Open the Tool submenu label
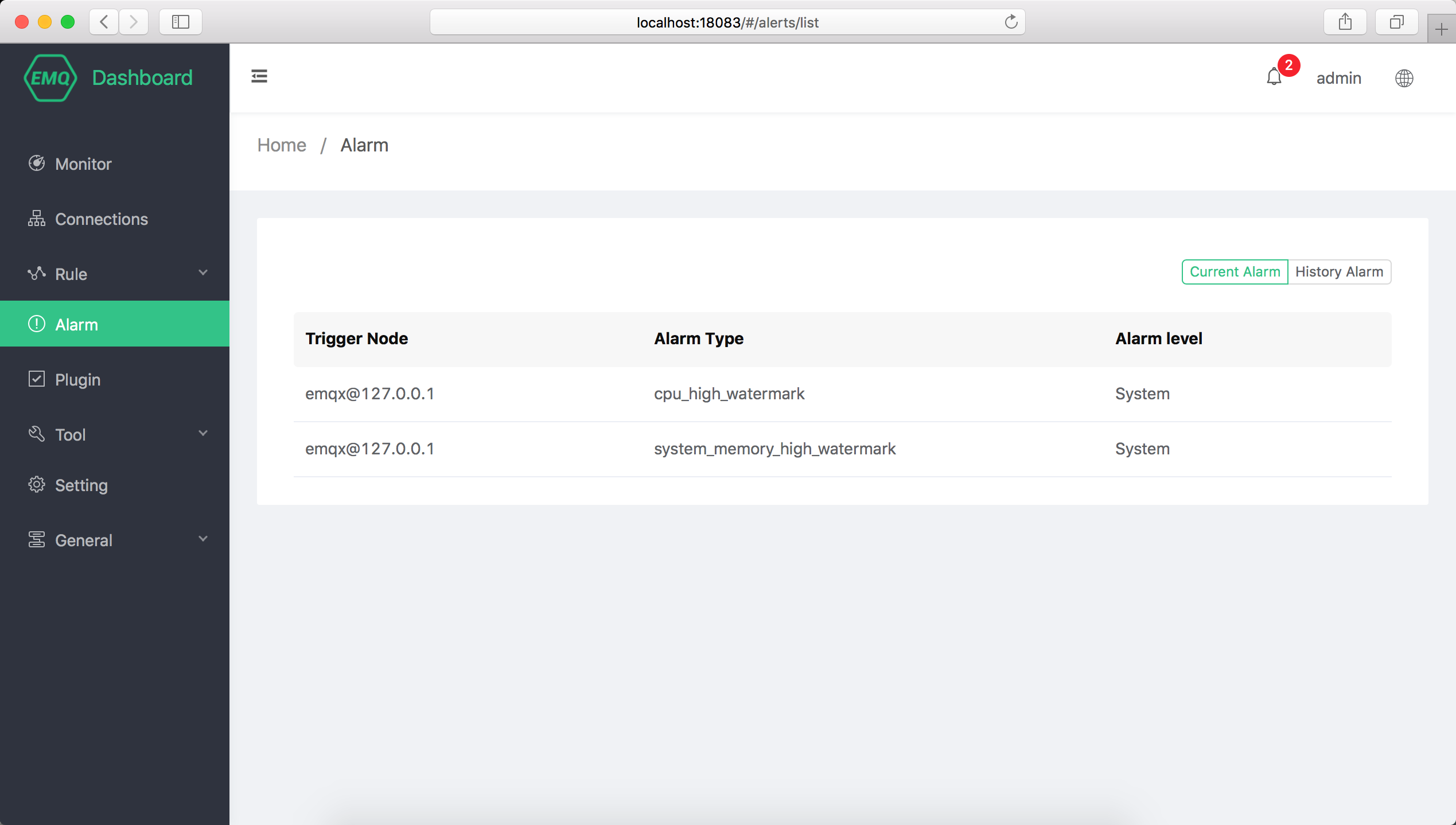The height and width of the screenshot is (825, 1456). coord(70,435)
